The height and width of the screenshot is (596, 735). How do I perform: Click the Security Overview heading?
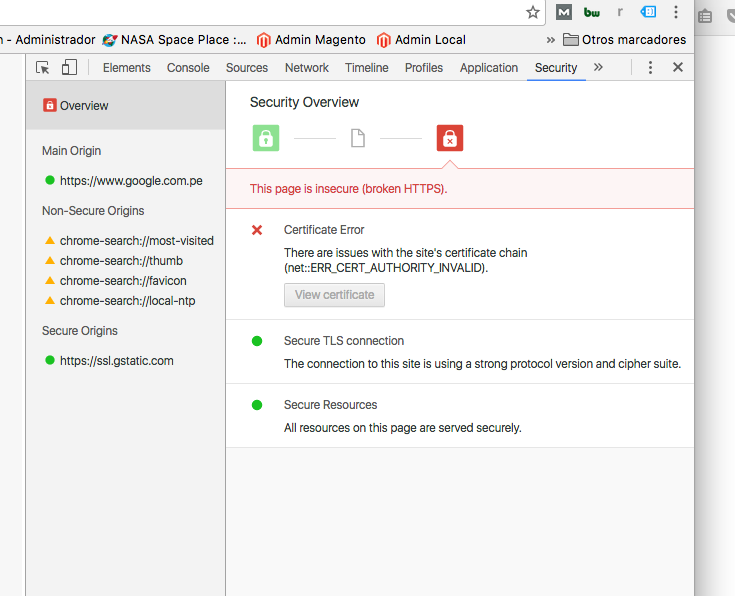coord(304,102)
